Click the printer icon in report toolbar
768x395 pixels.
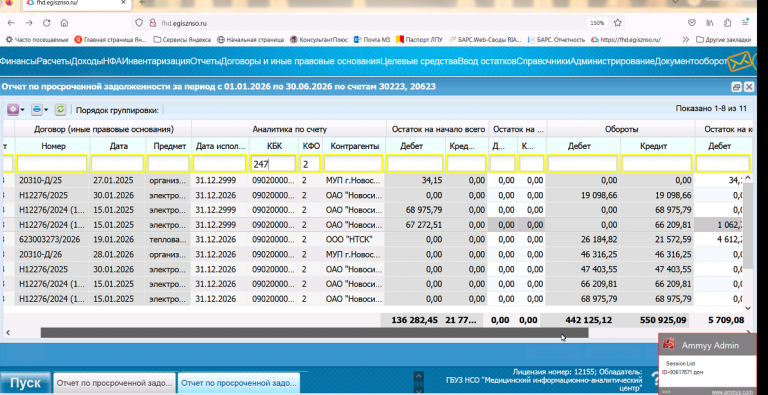[x=37, y=110]
